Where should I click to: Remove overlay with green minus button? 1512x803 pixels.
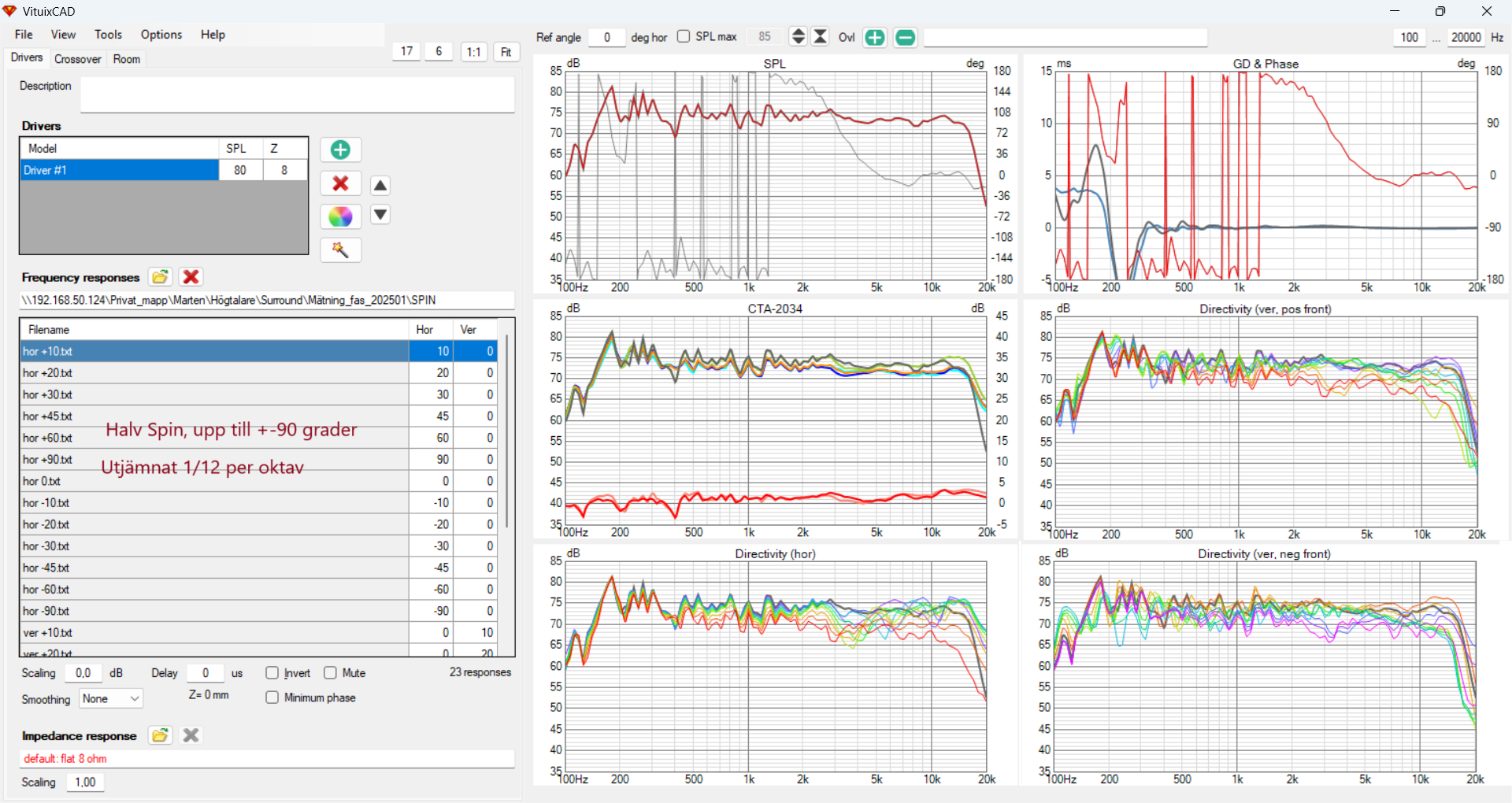click(x=906, y=37)
